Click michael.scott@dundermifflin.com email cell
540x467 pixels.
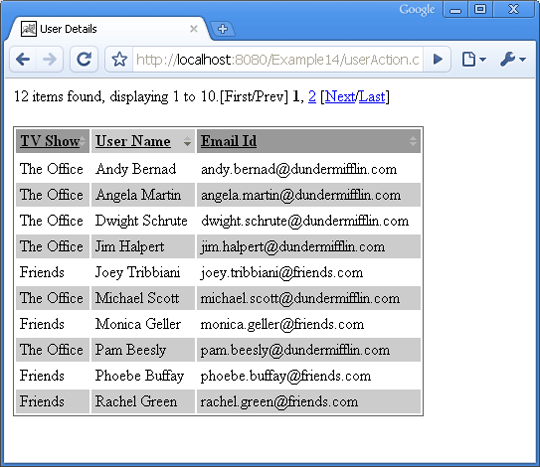pyautogui.click(x=309, y=298)
